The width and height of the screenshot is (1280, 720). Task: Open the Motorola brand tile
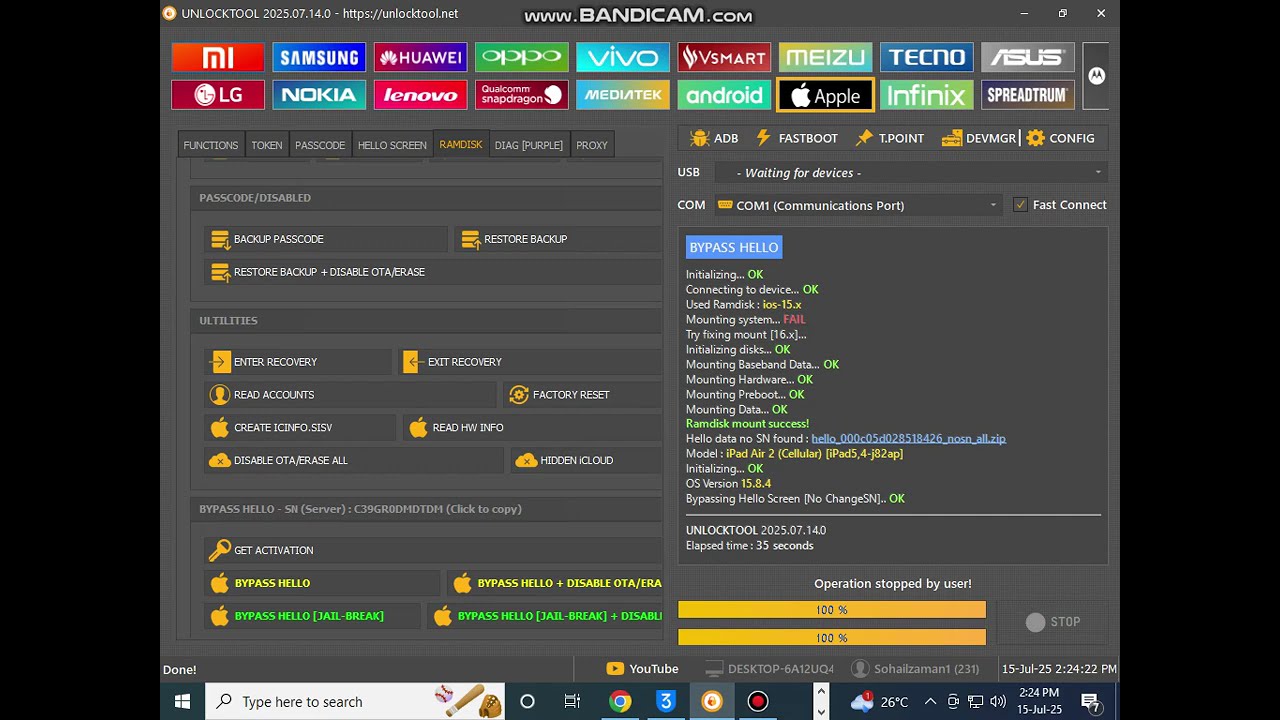point(1096,76)
